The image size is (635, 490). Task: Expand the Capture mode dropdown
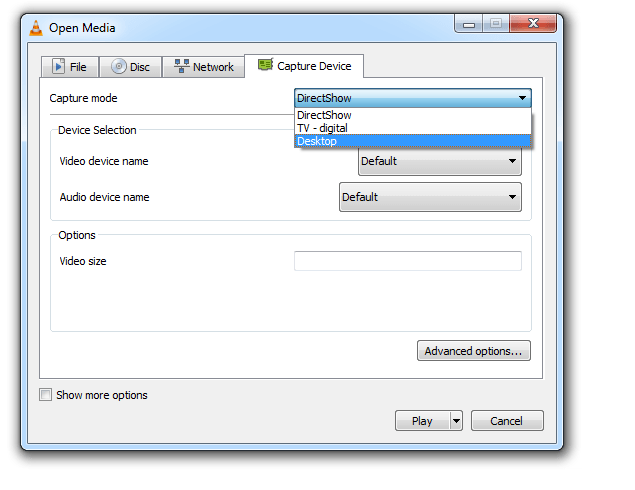click(x=412, y=98)
